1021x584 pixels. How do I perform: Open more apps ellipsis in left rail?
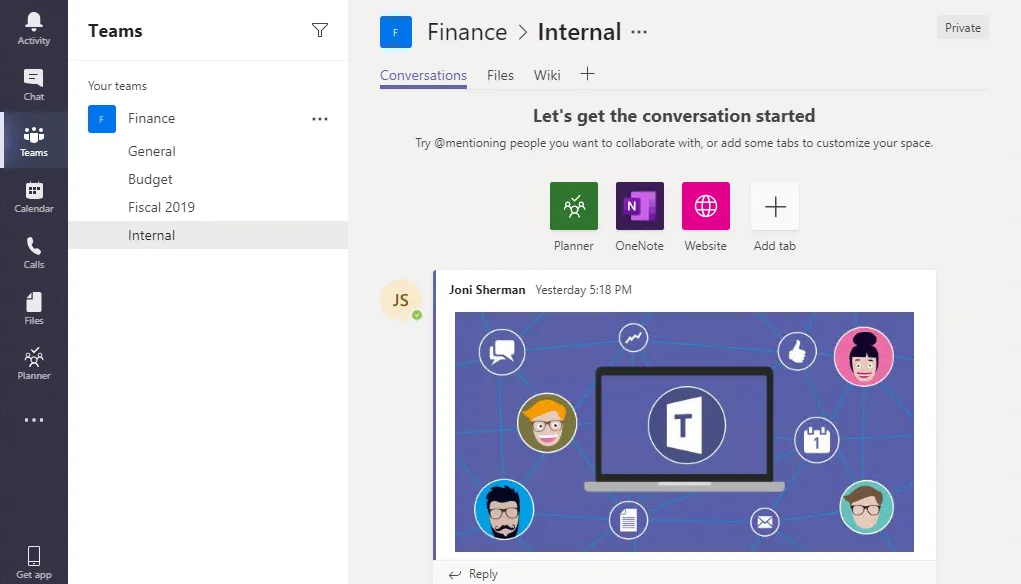click(x=34, y=420)
